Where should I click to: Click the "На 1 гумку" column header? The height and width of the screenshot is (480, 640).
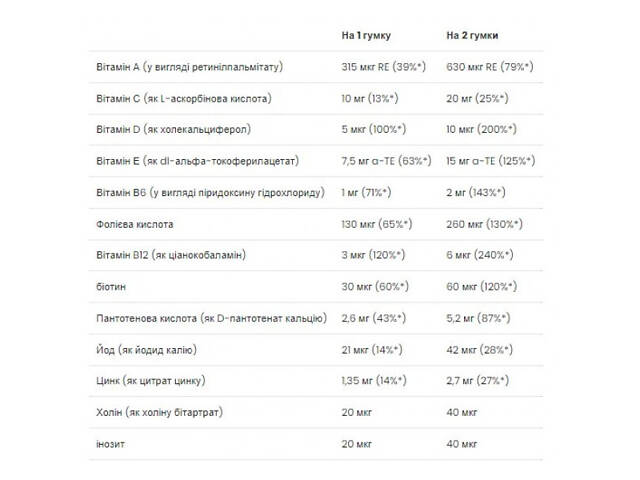(364, 36)
